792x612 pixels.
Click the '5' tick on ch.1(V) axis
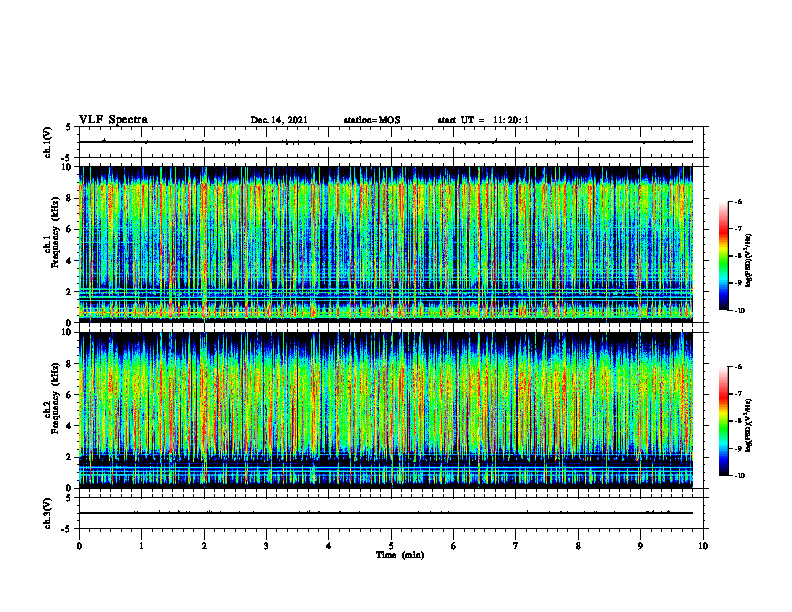pyautogui.click(x=69, y=127)
